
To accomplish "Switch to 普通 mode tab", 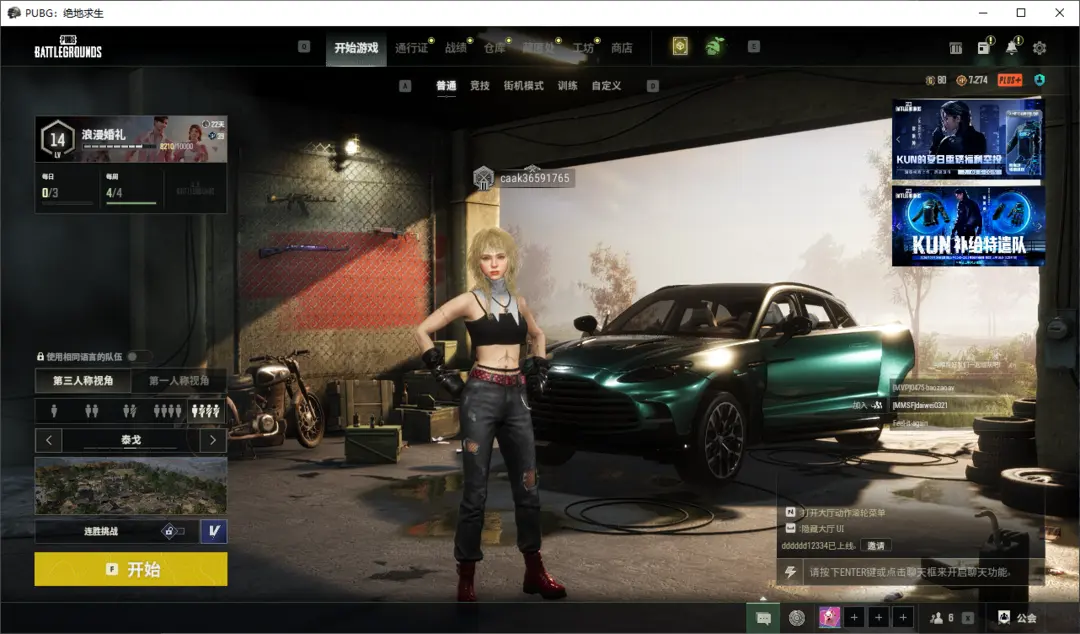I will [x=446, y=85].
